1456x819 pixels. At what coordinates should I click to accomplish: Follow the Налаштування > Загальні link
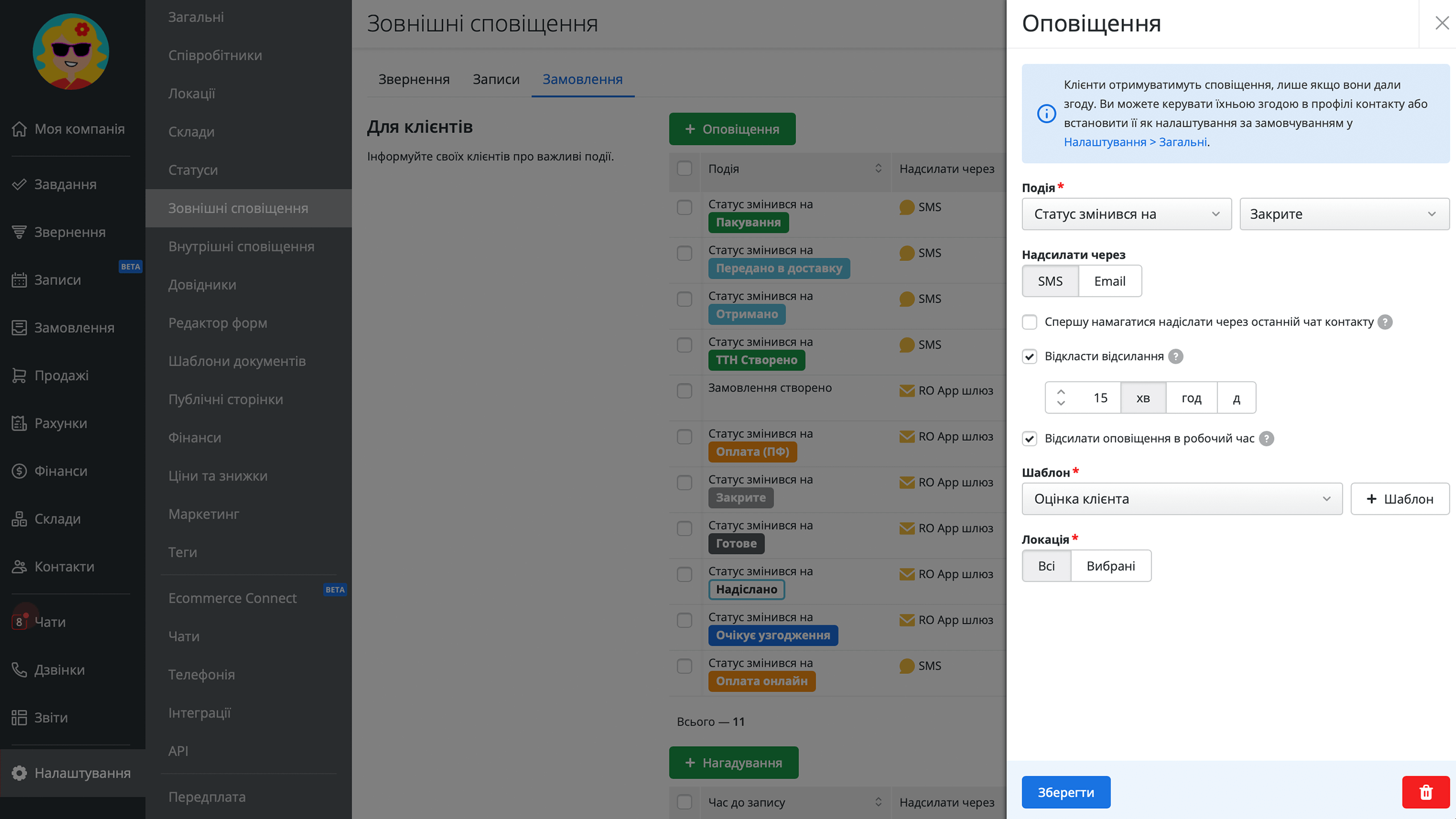[x=1135, y=142]
